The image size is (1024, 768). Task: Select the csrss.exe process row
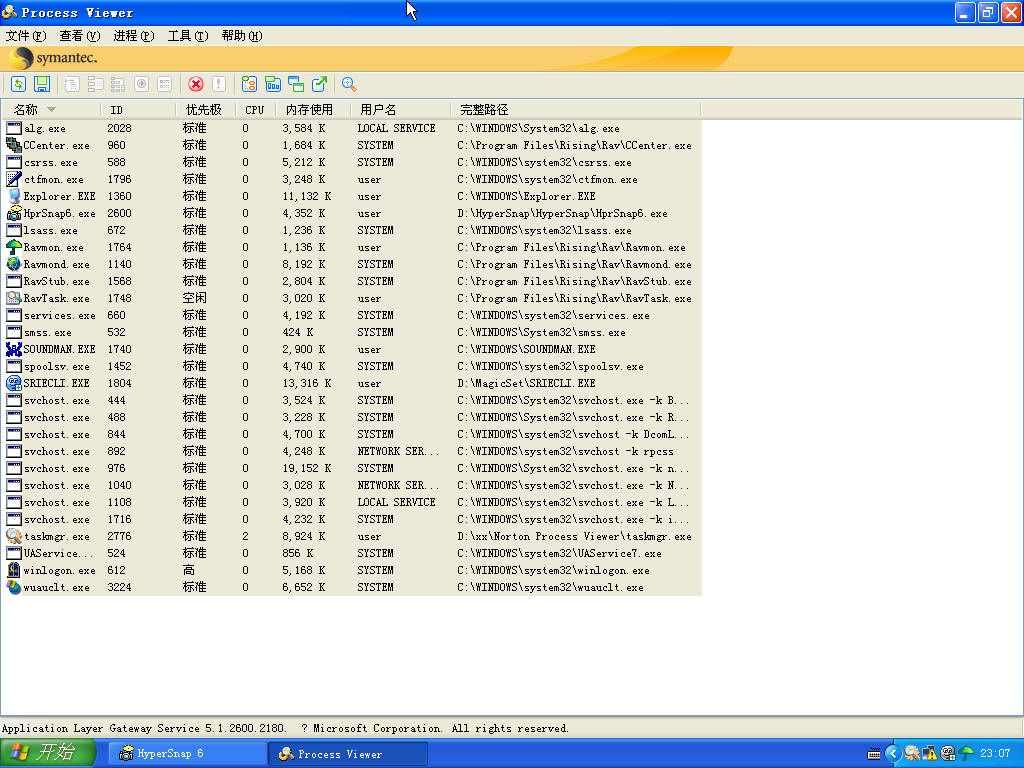click(x=353, y=162)
